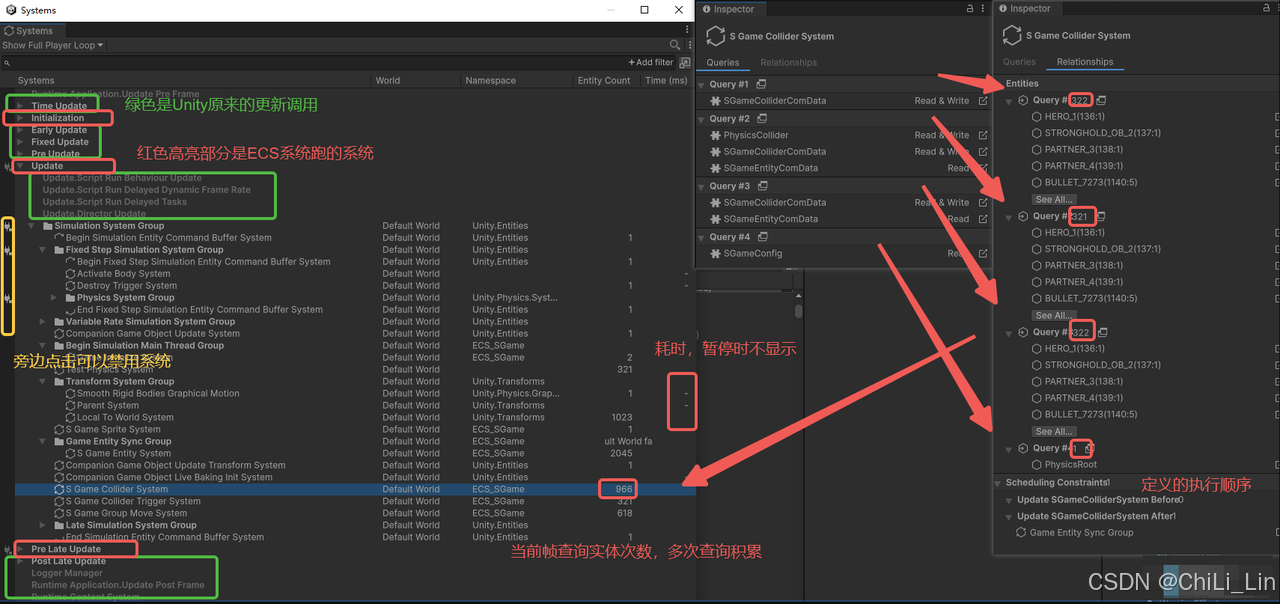
Task: Click the system icon in right Inspector header
Action: coord(1011,35)
